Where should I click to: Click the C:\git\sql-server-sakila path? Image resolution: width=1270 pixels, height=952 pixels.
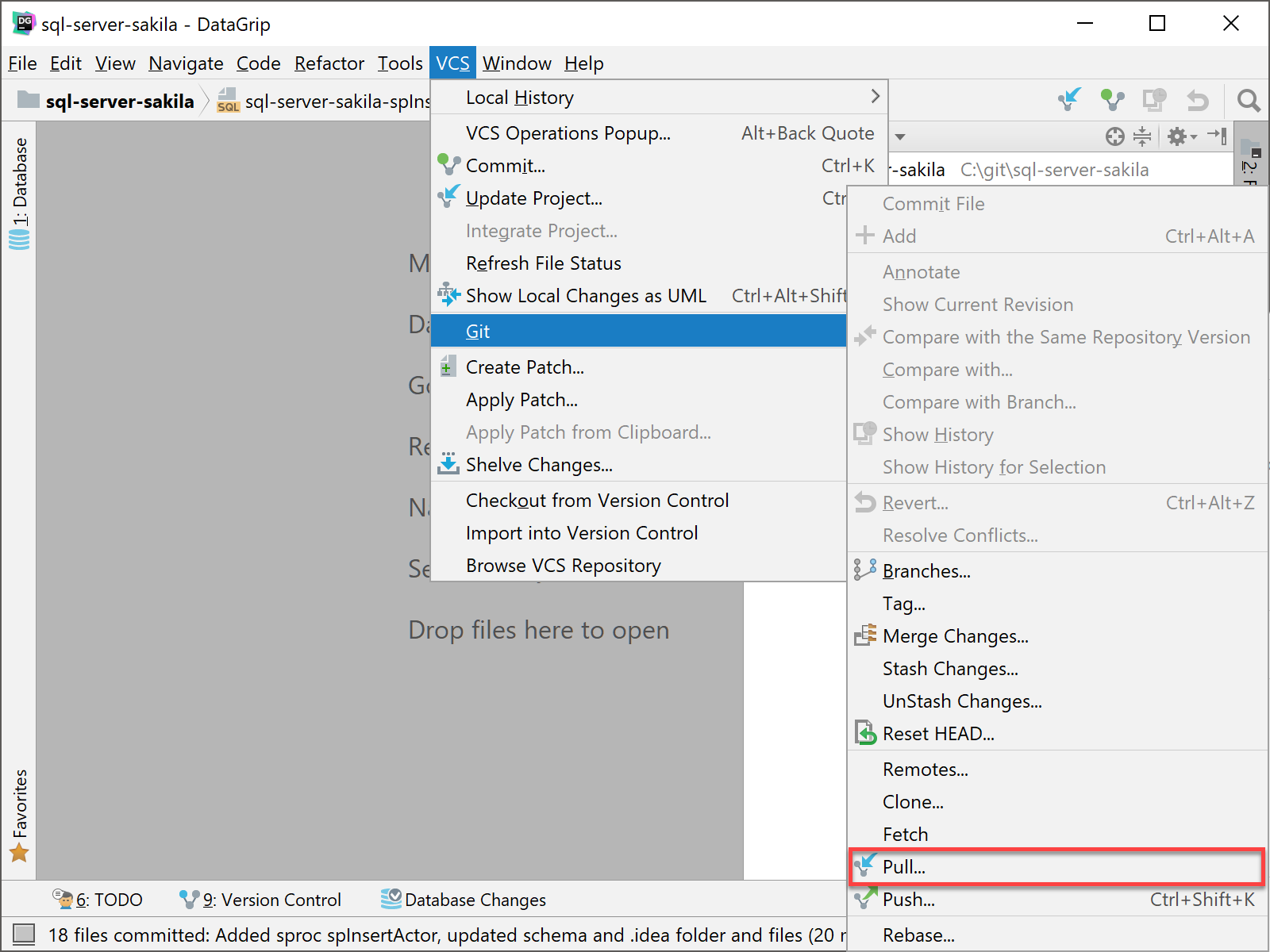tap(1054, 170)
